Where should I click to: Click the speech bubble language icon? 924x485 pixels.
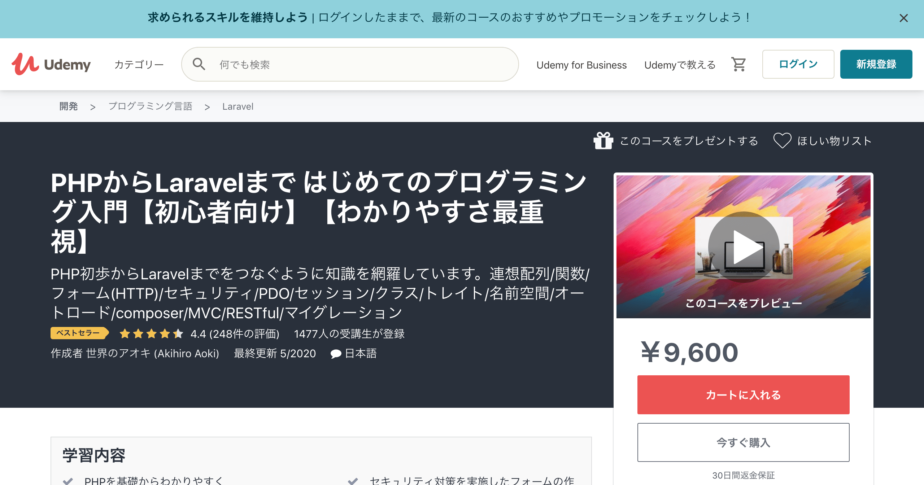(336, 354)
